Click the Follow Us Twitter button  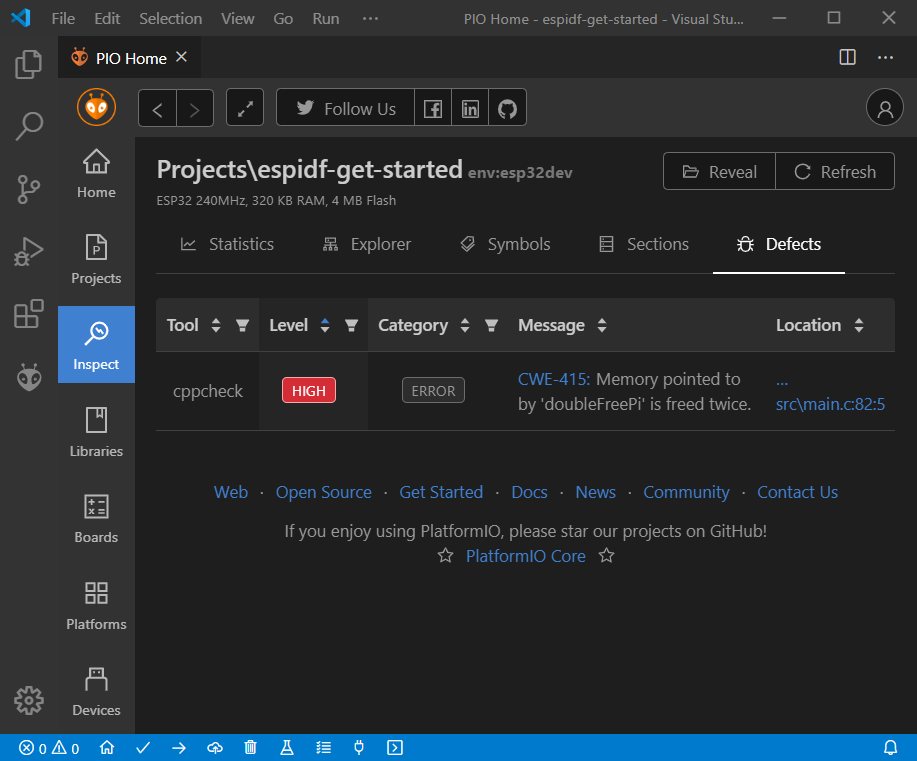coord(345,108)
